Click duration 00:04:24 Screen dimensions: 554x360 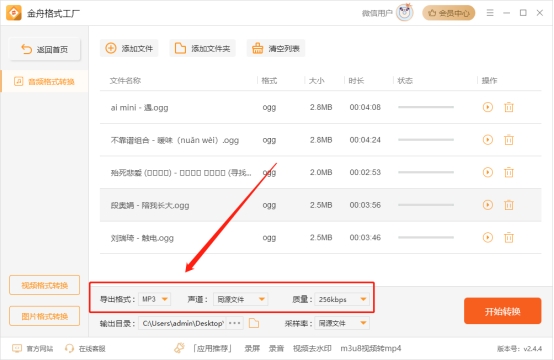coord(365,140)
